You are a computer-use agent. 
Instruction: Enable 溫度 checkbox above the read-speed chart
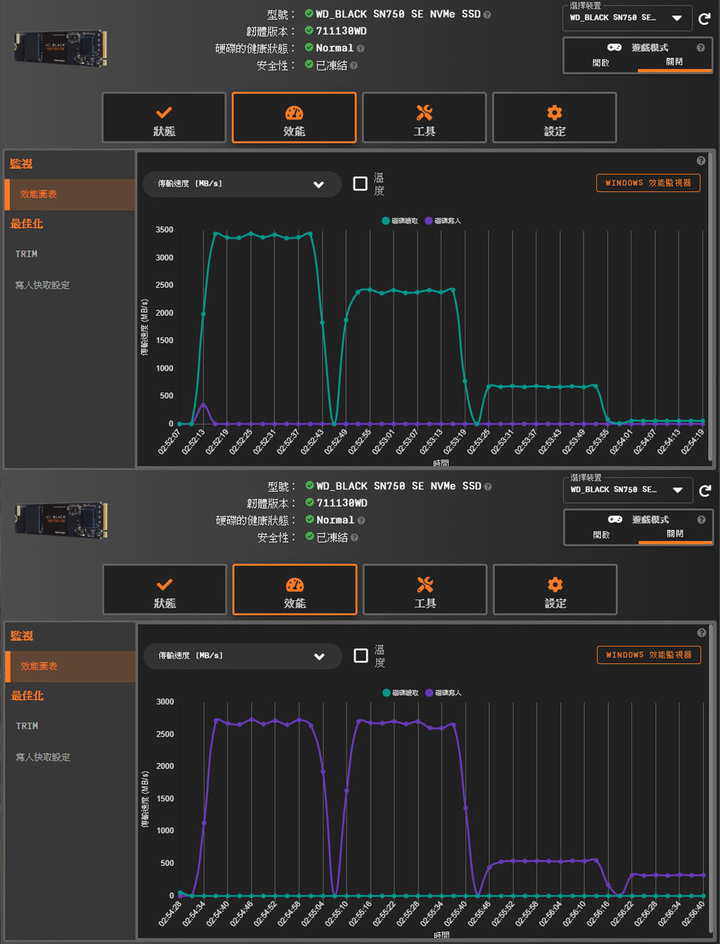pos(360,184)
